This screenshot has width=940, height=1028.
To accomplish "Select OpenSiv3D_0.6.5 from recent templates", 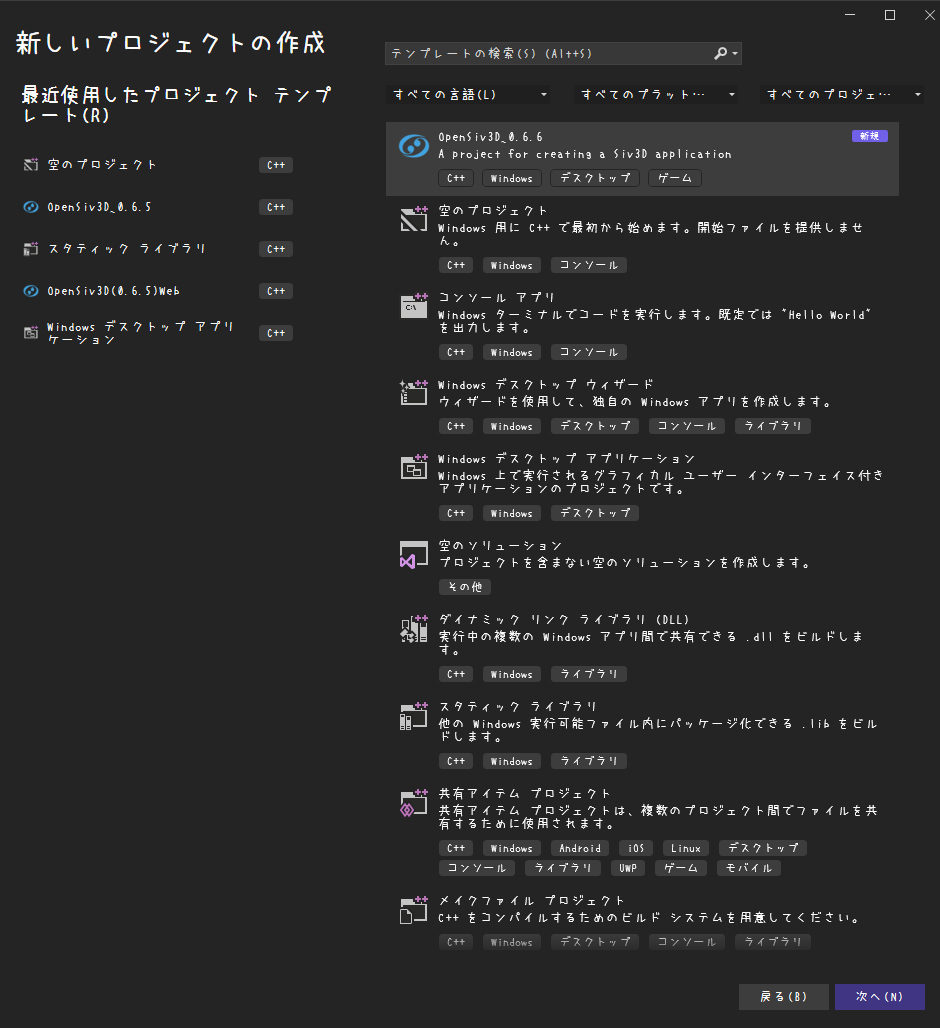I will pyautogui.click(x=110, y=207).
